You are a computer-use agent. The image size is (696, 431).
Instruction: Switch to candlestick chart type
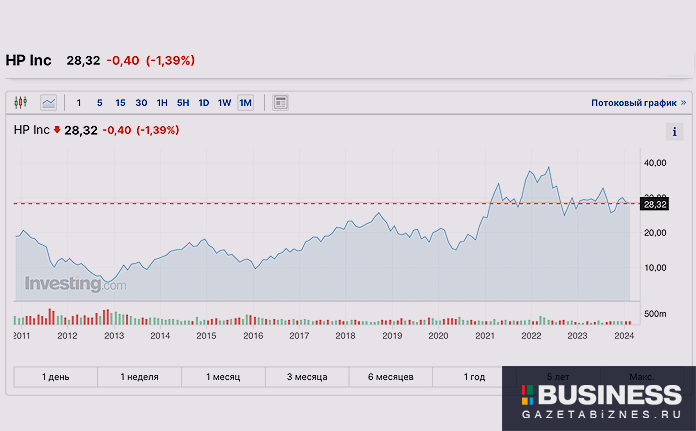coord(22,102)
